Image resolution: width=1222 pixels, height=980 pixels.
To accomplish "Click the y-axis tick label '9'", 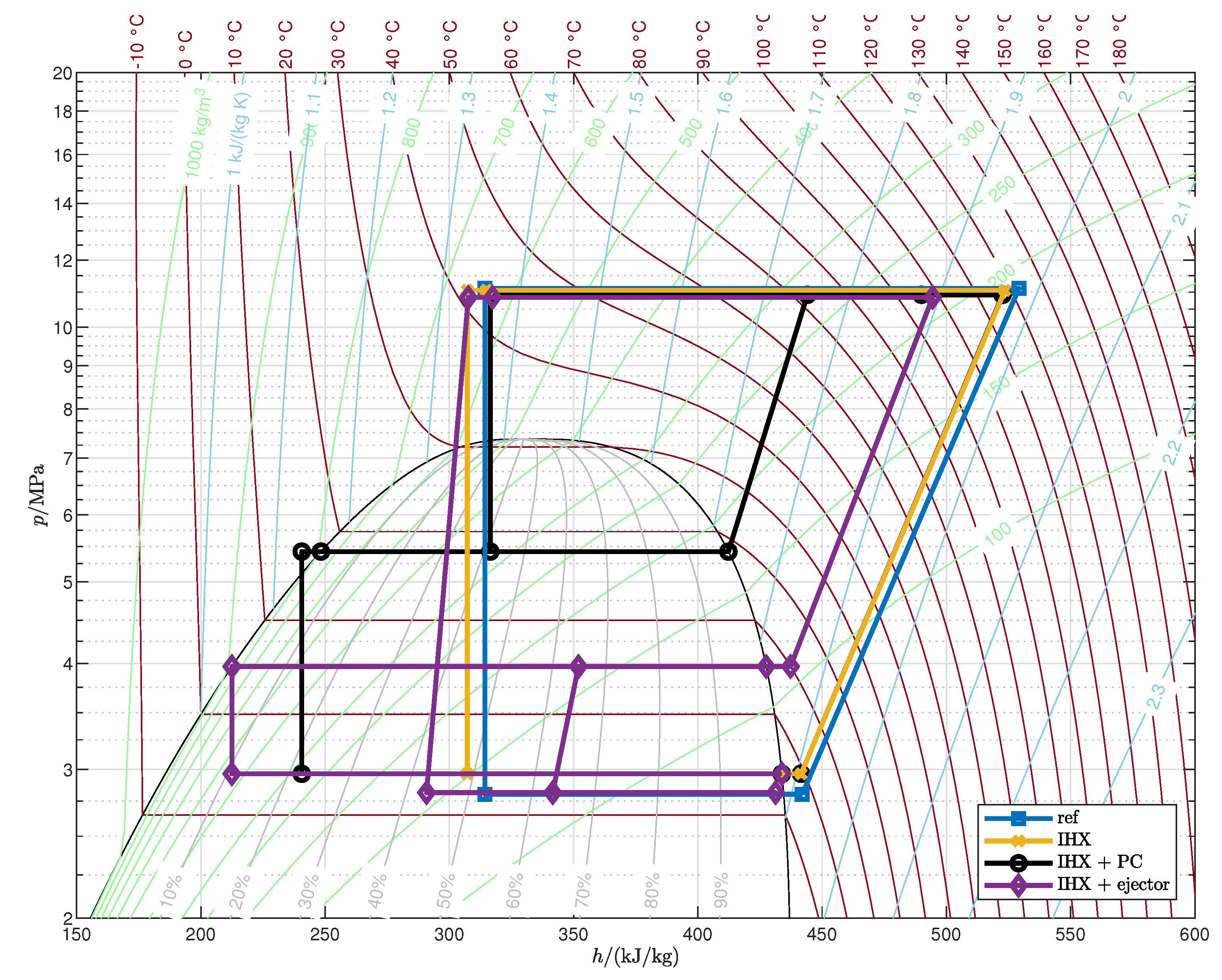I will 68,366.
